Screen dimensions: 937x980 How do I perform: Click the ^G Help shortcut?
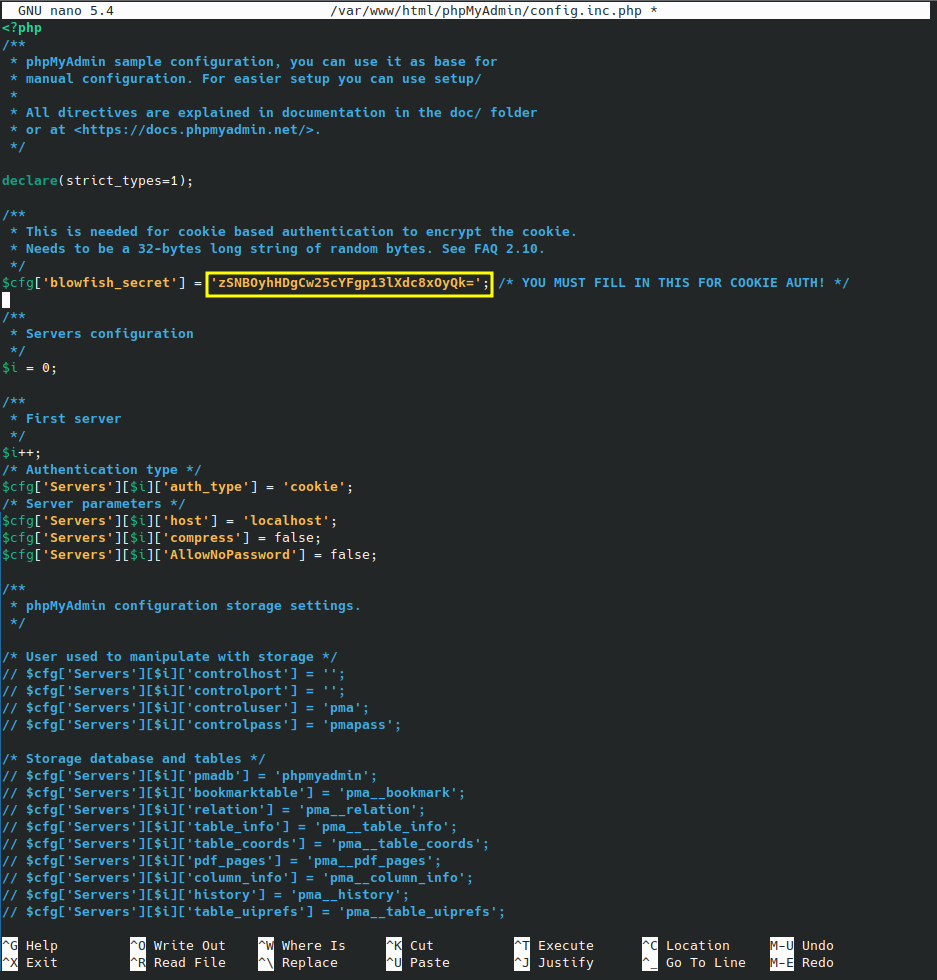tap(30, 946)
